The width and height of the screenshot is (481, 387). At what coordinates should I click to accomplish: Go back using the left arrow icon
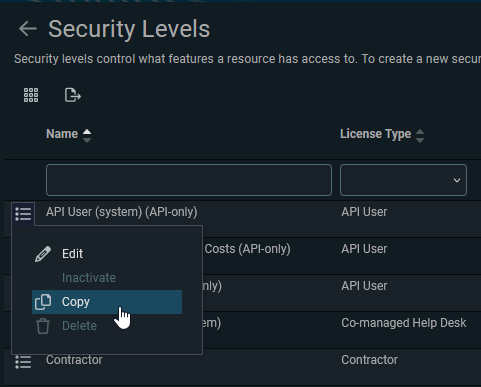28,29
